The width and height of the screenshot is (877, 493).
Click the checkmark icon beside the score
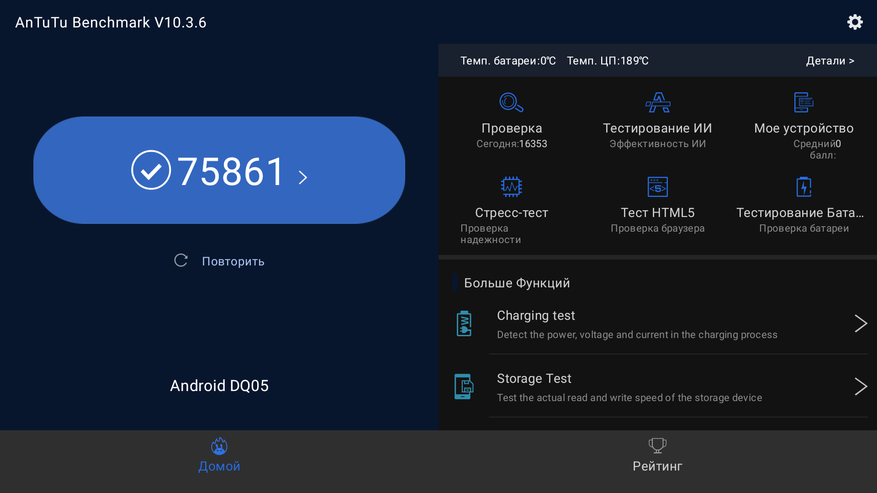[x=150, y=170]
